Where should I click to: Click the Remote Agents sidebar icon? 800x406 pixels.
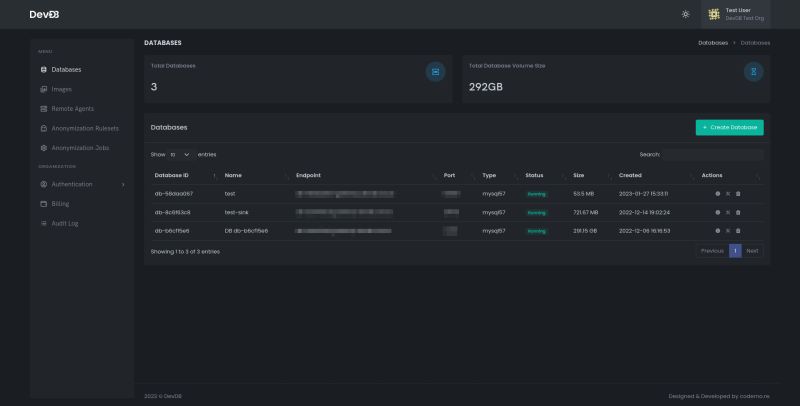pos(43,109)
